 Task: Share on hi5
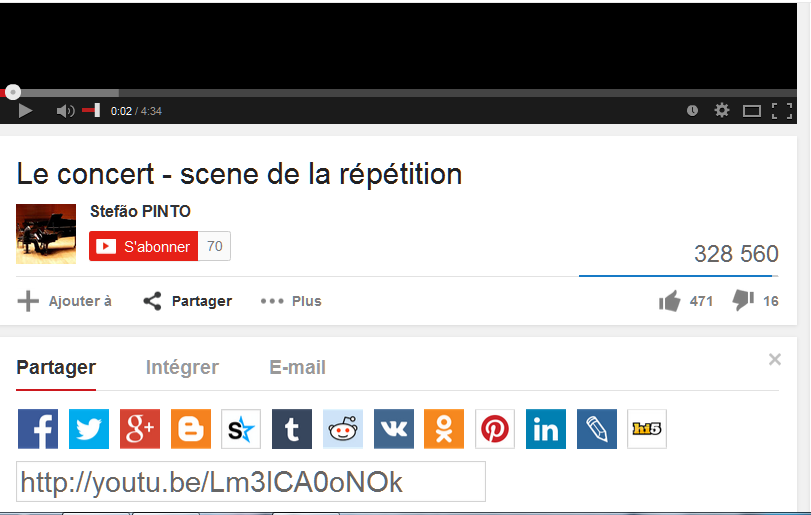point(647,429)
